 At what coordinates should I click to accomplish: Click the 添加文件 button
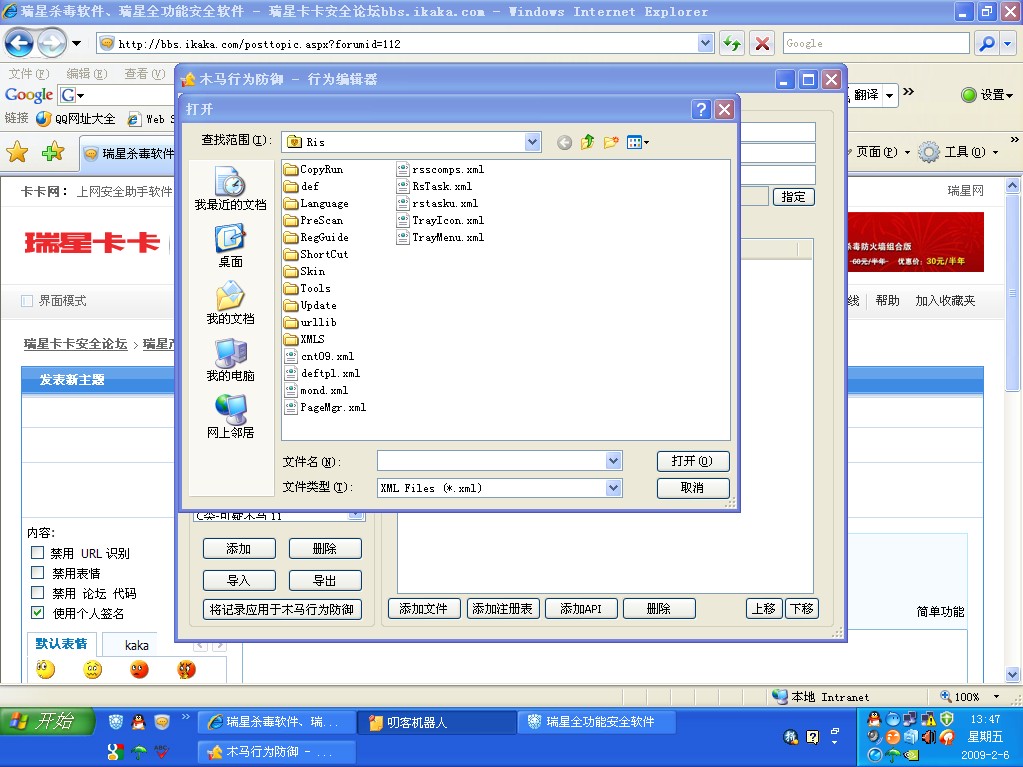tap(424, 609)
